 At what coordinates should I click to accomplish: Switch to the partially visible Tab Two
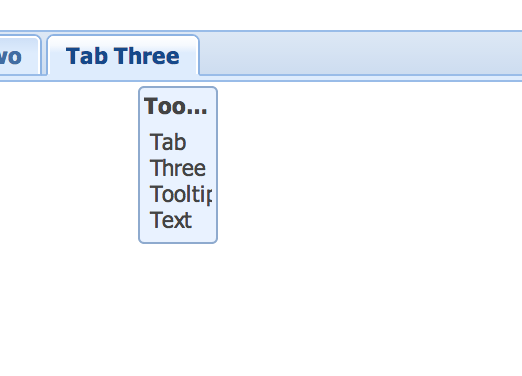[20, 55]
